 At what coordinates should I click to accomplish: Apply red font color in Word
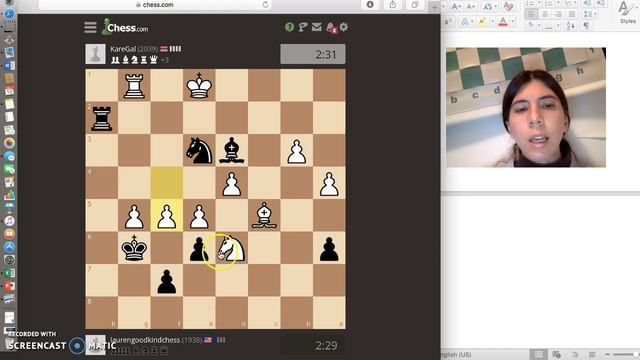[x=502, y=22]
